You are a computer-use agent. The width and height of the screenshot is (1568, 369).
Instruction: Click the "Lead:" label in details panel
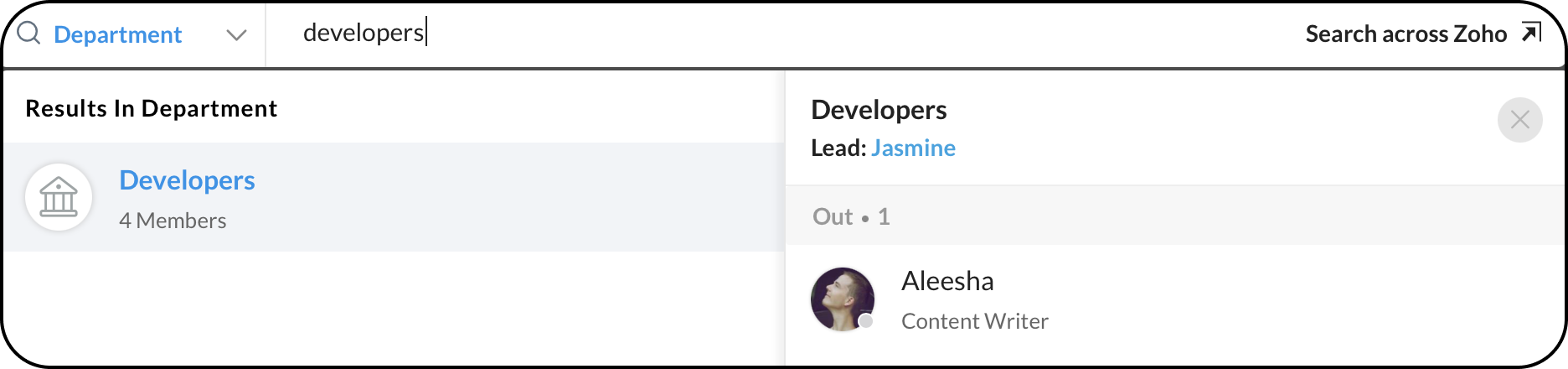tap(838, 148)
